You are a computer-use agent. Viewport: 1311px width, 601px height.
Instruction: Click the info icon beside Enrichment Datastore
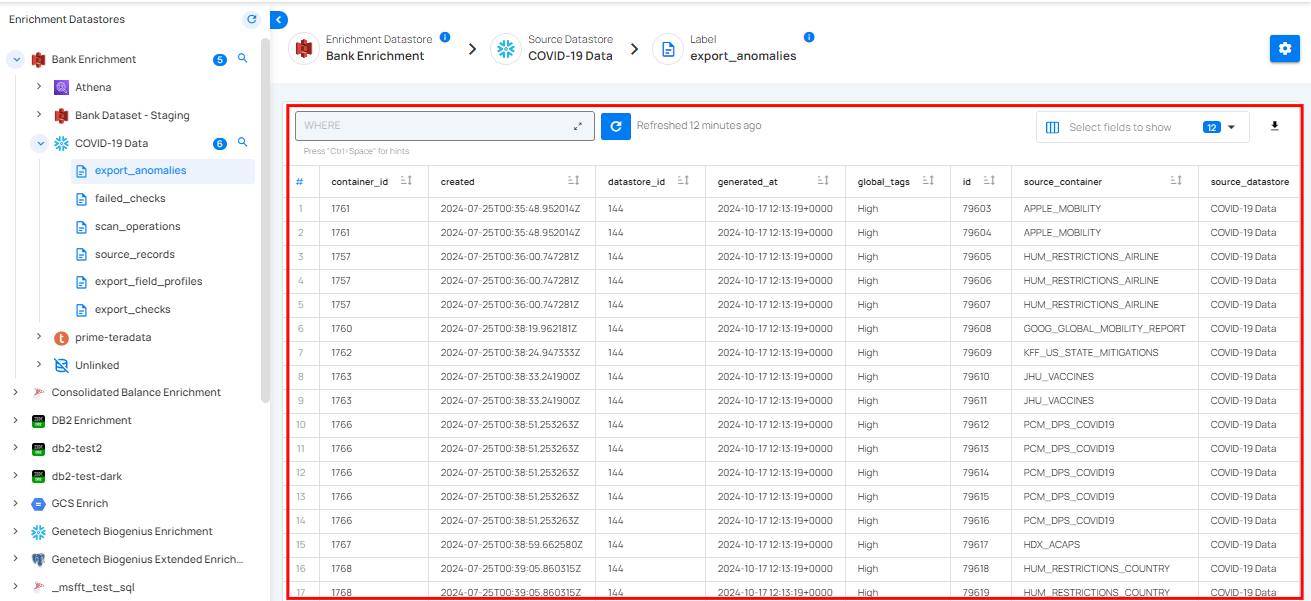click(x=445, y=37)
